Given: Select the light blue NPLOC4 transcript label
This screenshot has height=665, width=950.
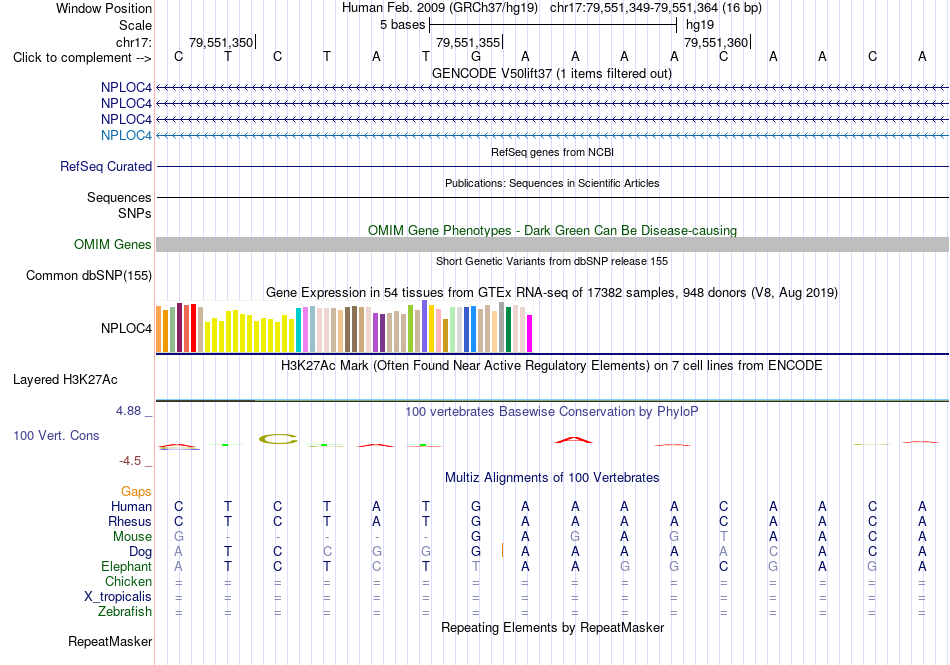Looking at the screenshot, I should 126,135.
